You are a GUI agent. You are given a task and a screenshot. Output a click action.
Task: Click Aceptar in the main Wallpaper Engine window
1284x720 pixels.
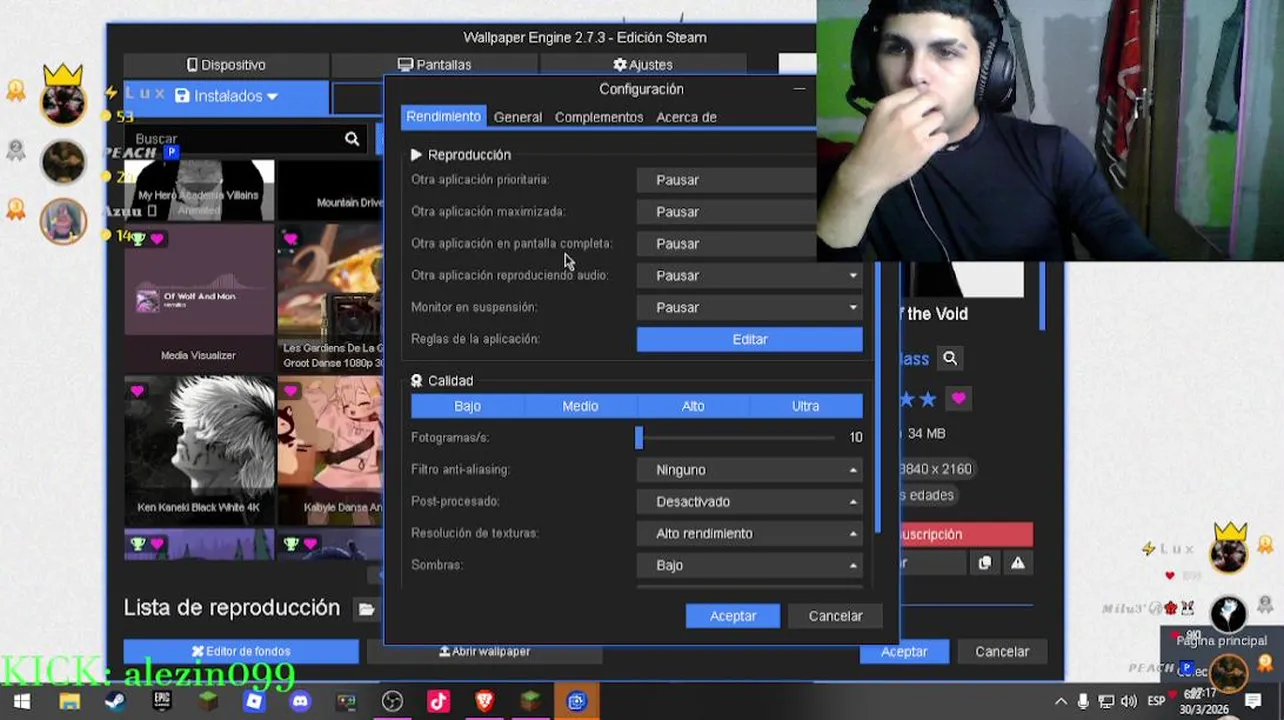coord(904,652)
